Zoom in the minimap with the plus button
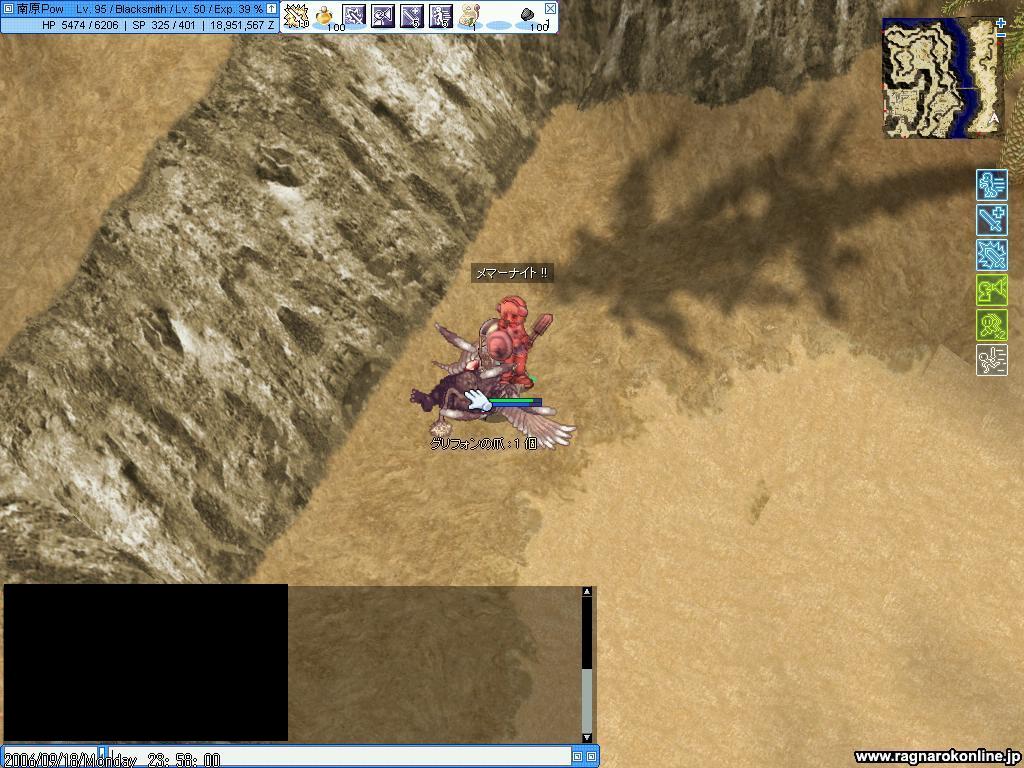This screenshot has width=1024, height=768. coord(1002,23)
